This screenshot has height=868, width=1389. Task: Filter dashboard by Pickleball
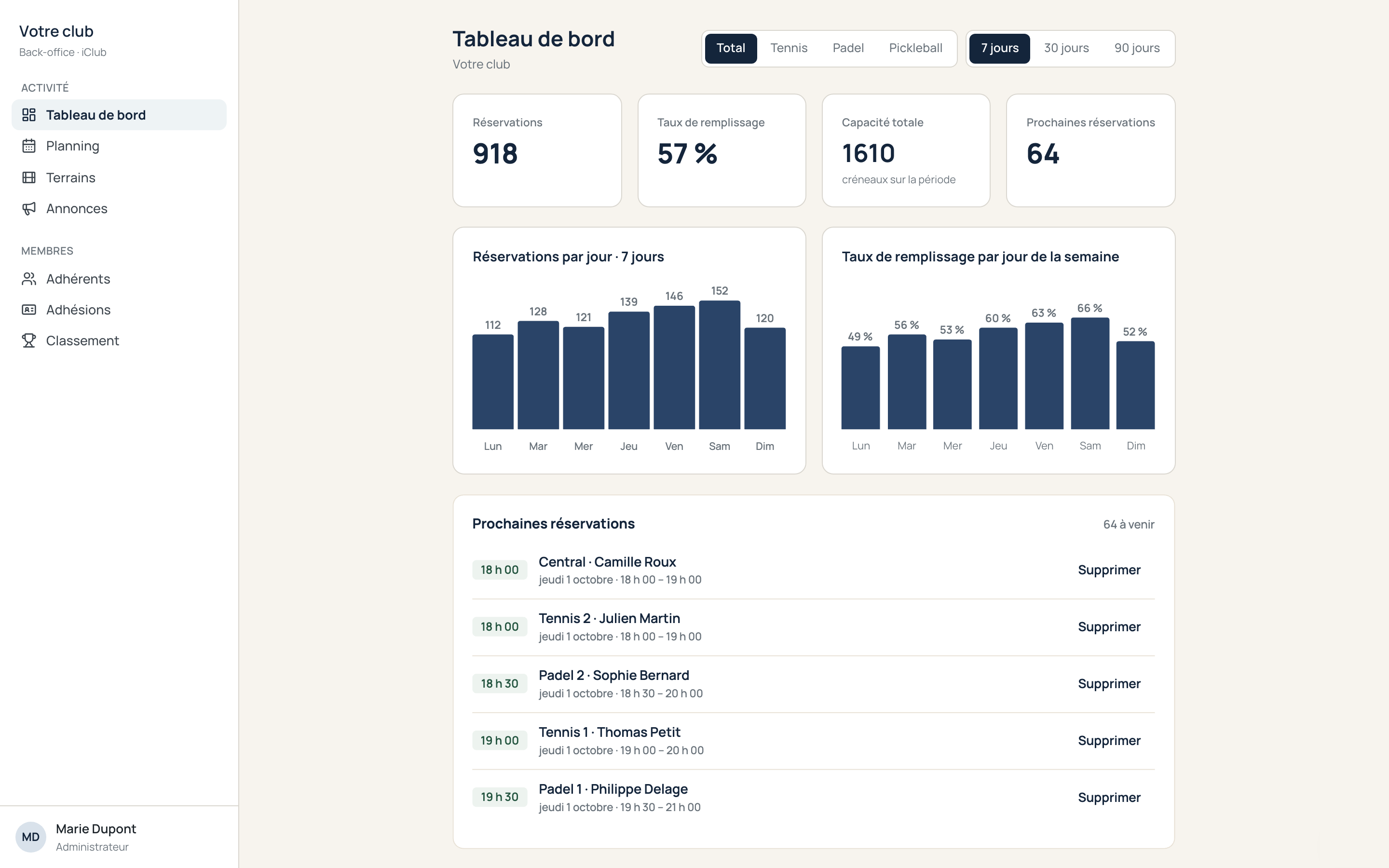[915, 48]
